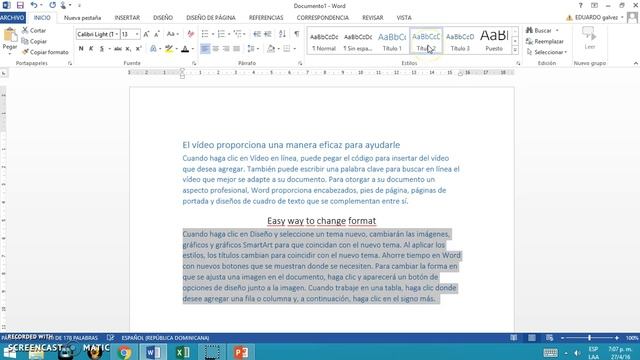The width and height of the screenshot is (640, 360).
Task: Click the heading 'Easy way to change format'
Action: [x=321, y=221]
